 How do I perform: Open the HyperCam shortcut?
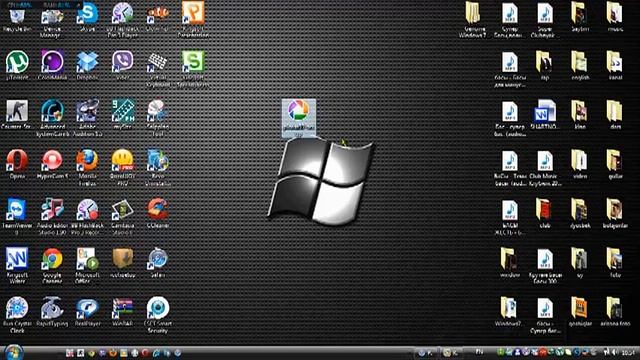click(52, 164)
